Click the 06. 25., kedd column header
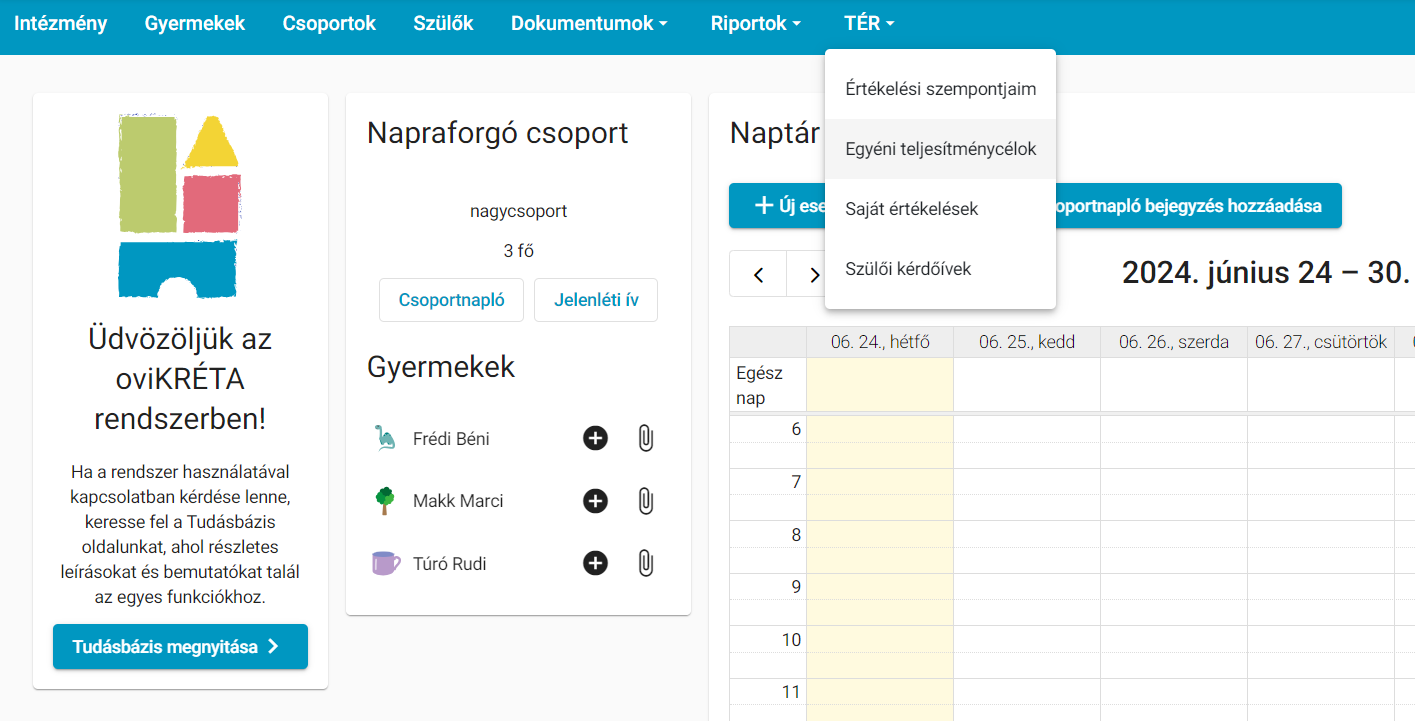The image size is (1415, 721). pos(1027,342)
